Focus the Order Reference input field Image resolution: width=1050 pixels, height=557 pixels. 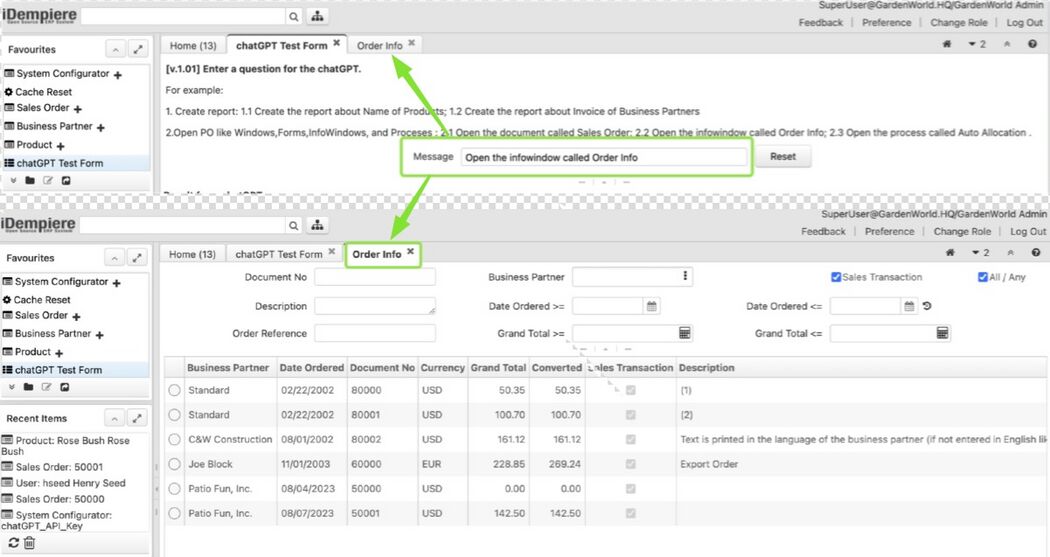(x=375, y=333)
